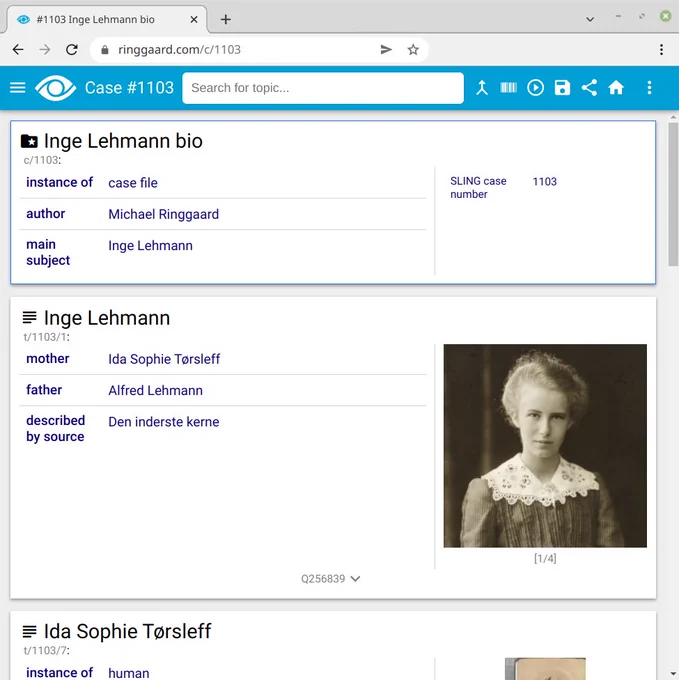
Task: Click the browser forward arrow
Action: point(45,49)
